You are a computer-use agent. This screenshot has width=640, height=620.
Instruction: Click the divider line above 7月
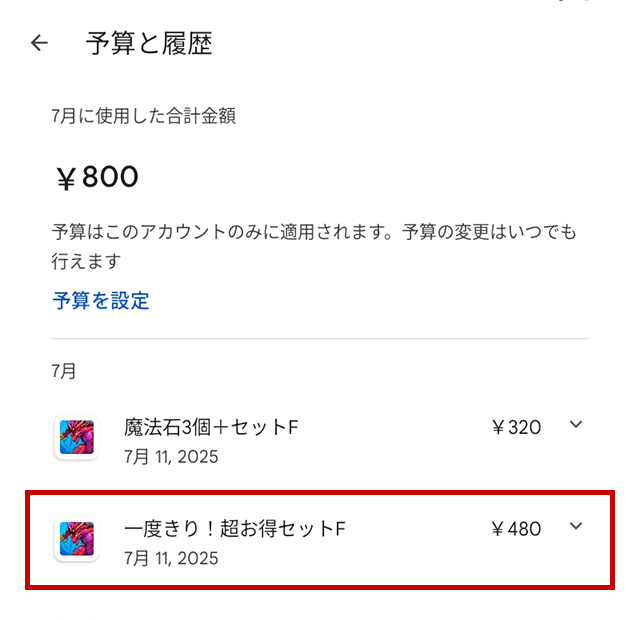pos(320,339)
